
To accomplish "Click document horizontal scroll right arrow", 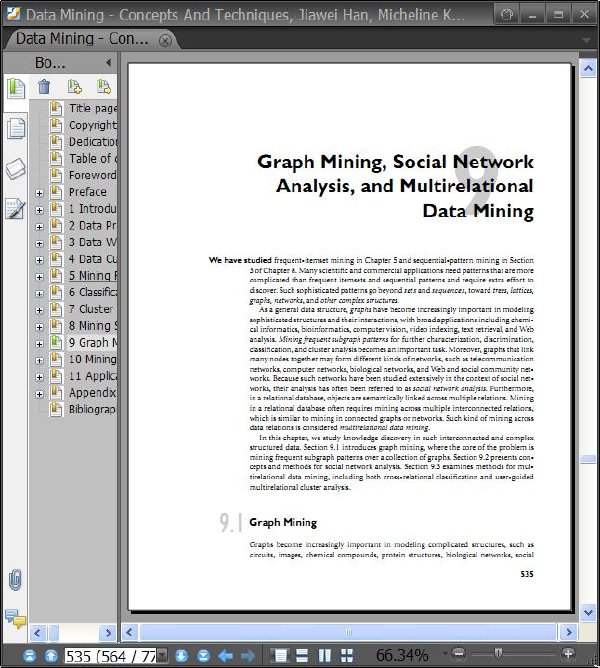I will pos(568,632).
